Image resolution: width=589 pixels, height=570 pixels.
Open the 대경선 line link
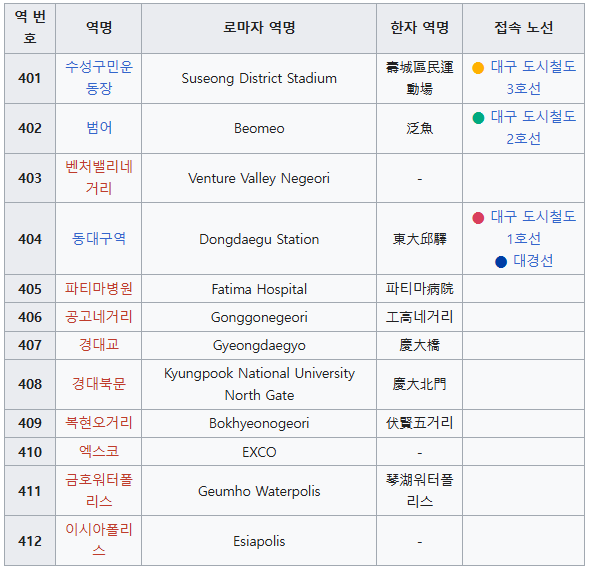click(x=533, y=261)
